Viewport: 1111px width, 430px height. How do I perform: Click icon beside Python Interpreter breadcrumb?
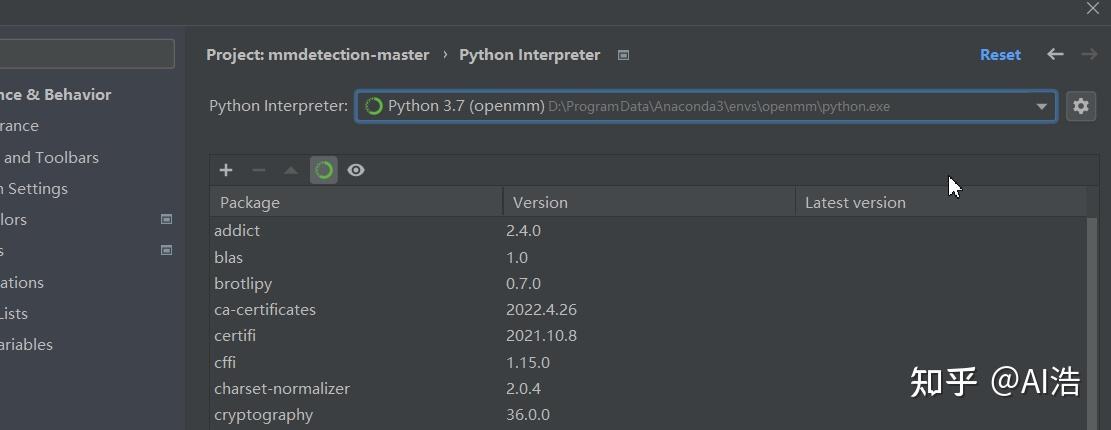pyautogui.click(x=624, y=55)
